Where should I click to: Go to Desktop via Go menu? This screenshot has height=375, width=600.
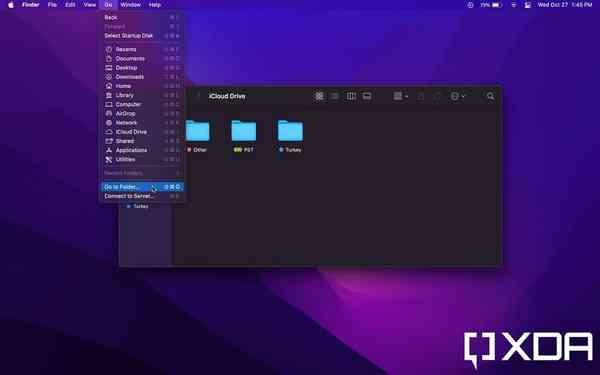[x=142, y=68]
